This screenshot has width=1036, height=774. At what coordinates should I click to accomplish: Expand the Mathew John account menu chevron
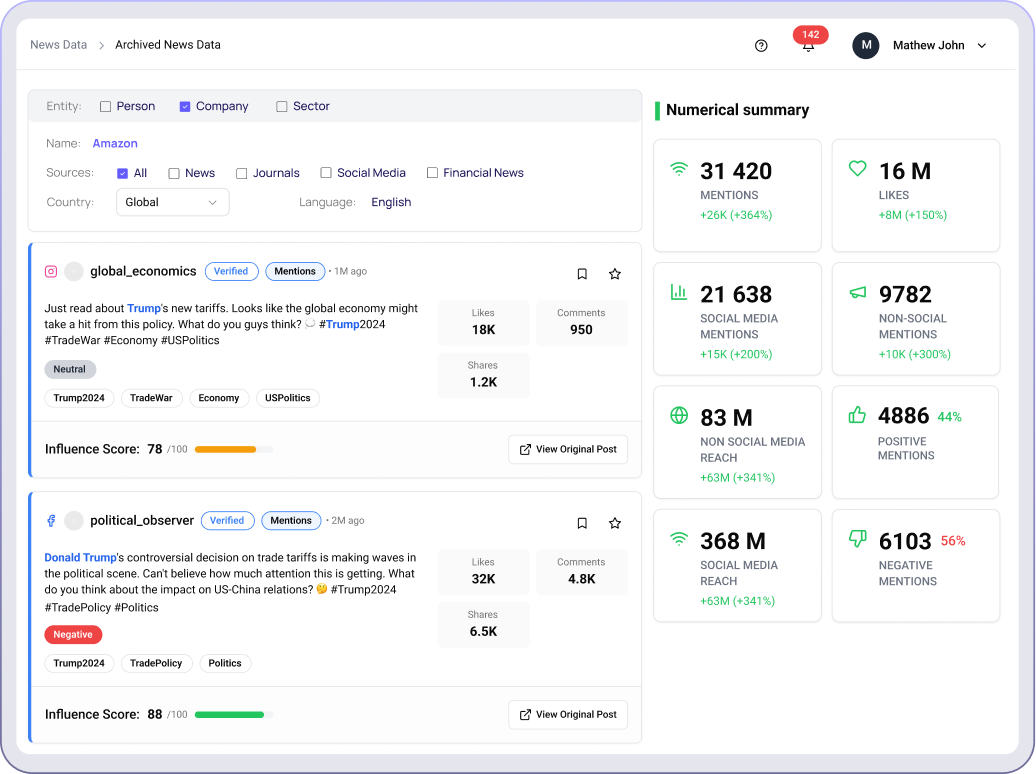[x=982, y=46]
